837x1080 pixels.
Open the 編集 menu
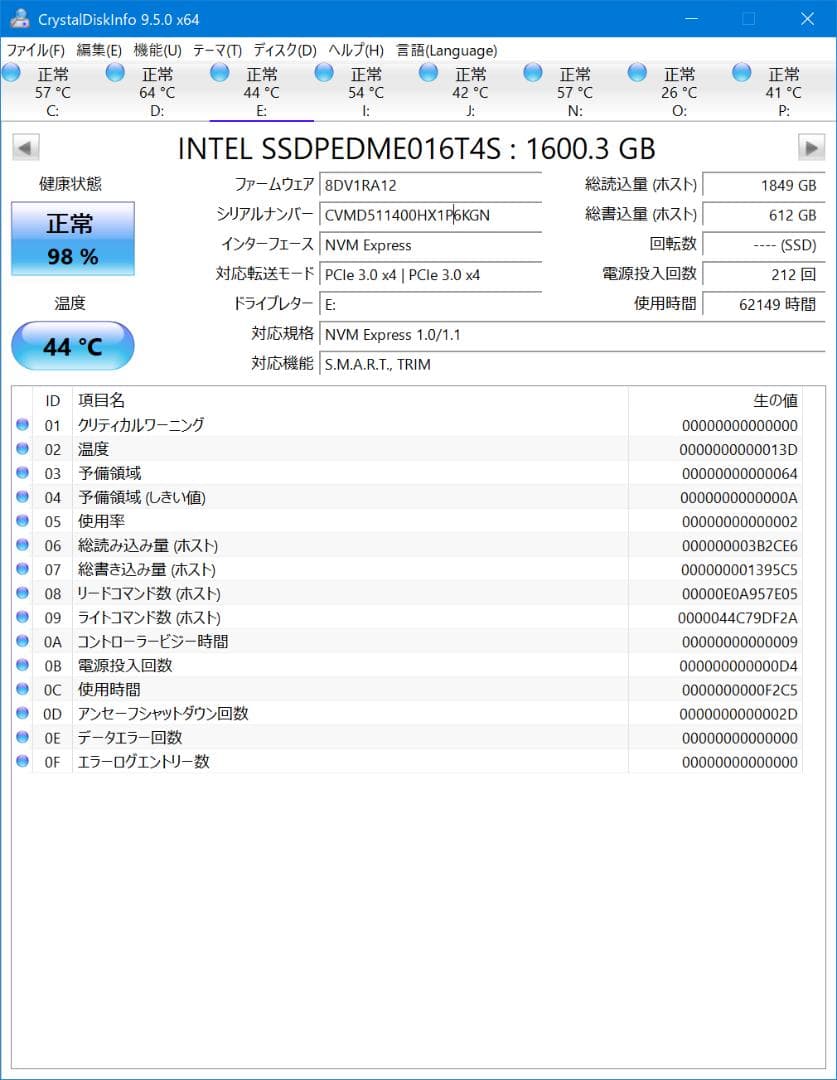pos(98,50)
